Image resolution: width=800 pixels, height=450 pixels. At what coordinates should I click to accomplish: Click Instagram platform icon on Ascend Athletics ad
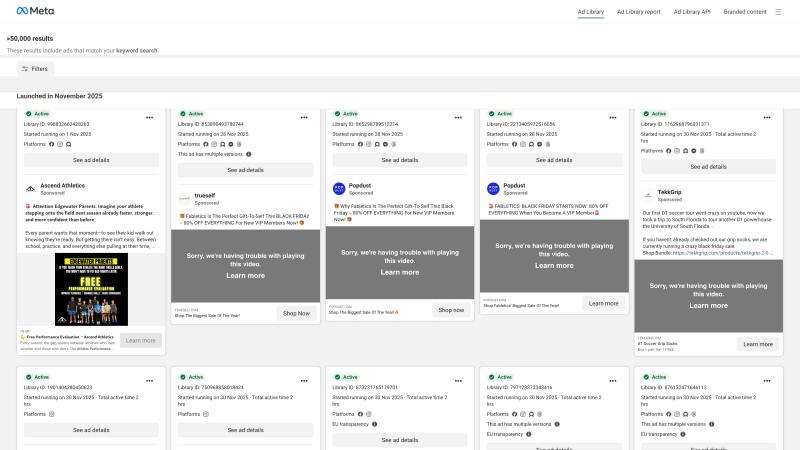[x=60, y=144]
